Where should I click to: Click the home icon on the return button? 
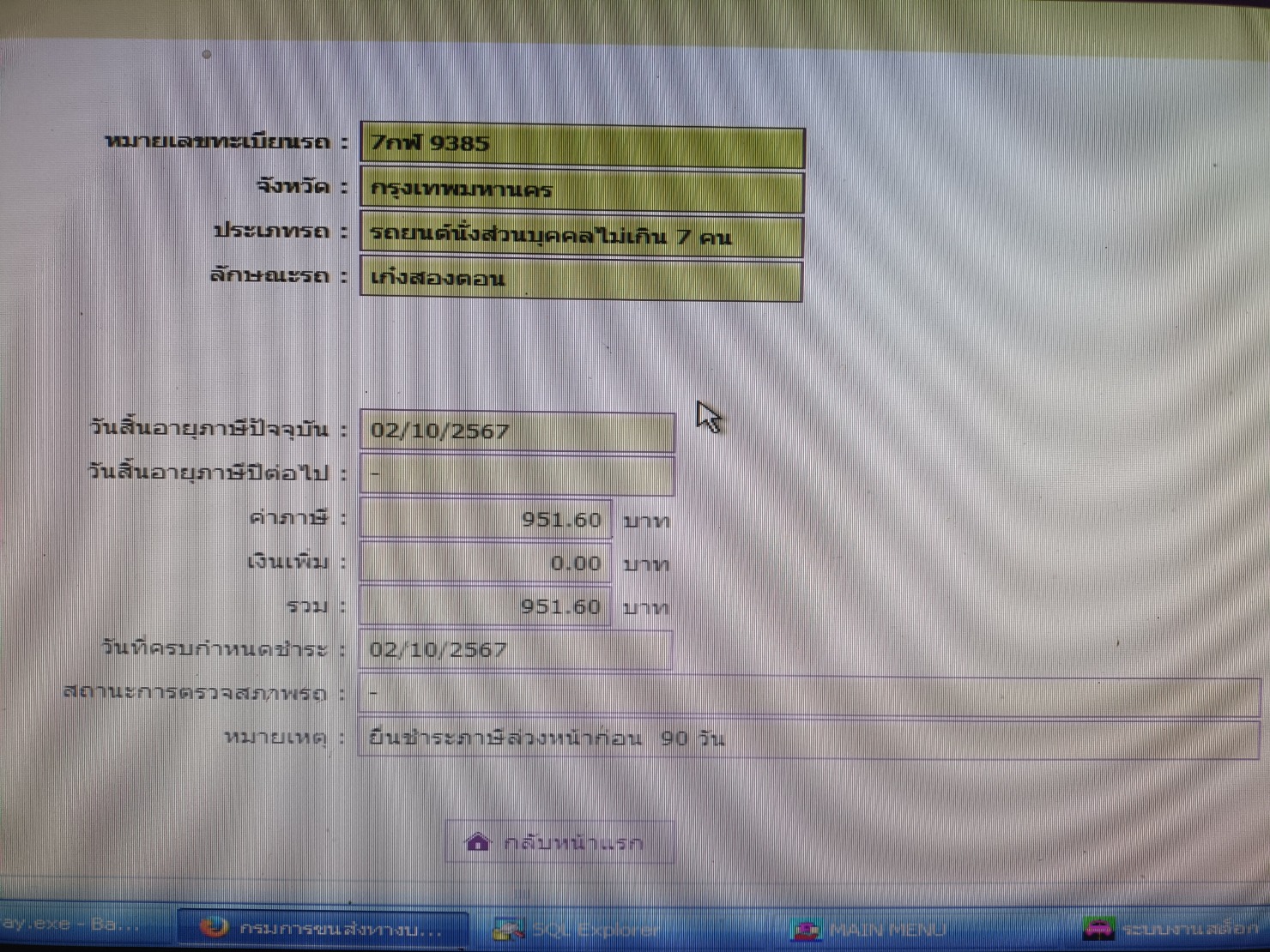[477, 841]
